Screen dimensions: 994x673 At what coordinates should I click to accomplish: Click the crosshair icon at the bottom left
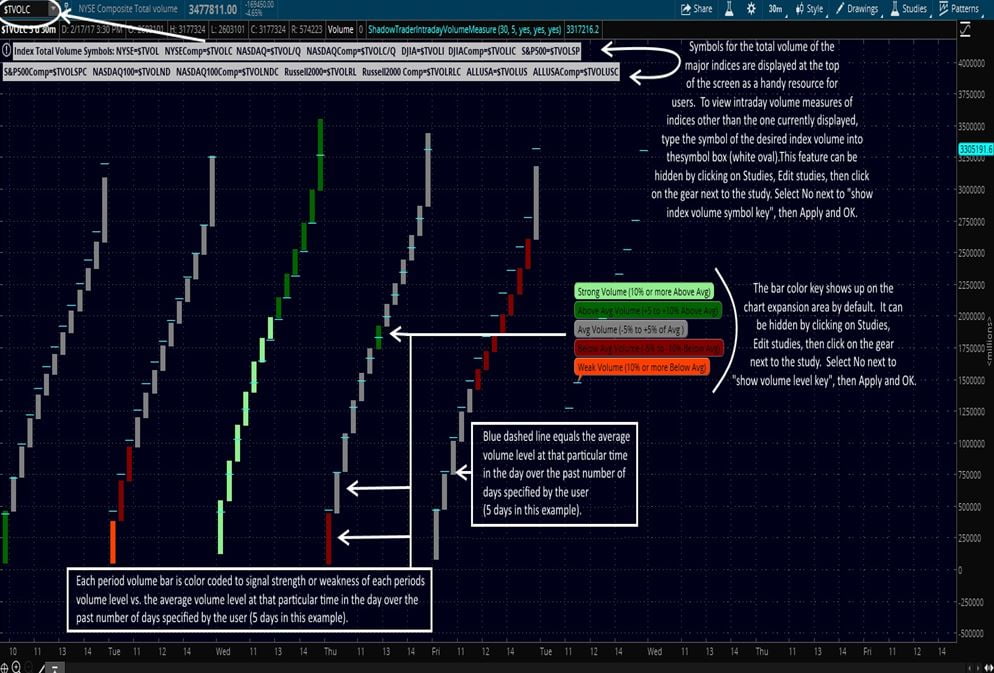tap(4, 667)
